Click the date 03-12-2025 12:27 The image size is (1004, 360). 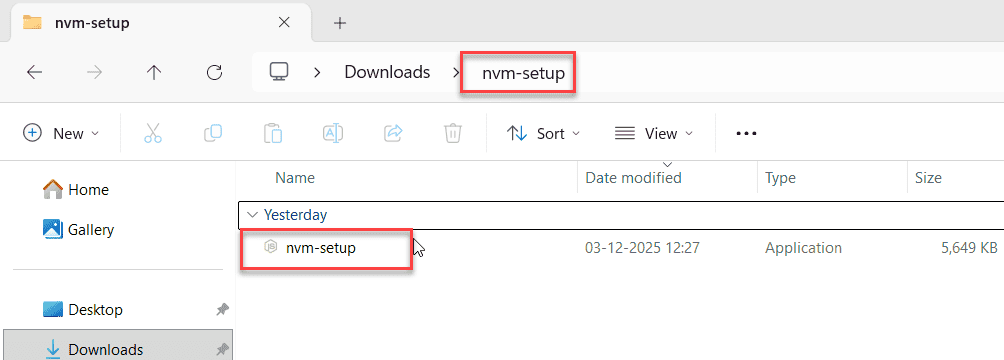(642, 248)
